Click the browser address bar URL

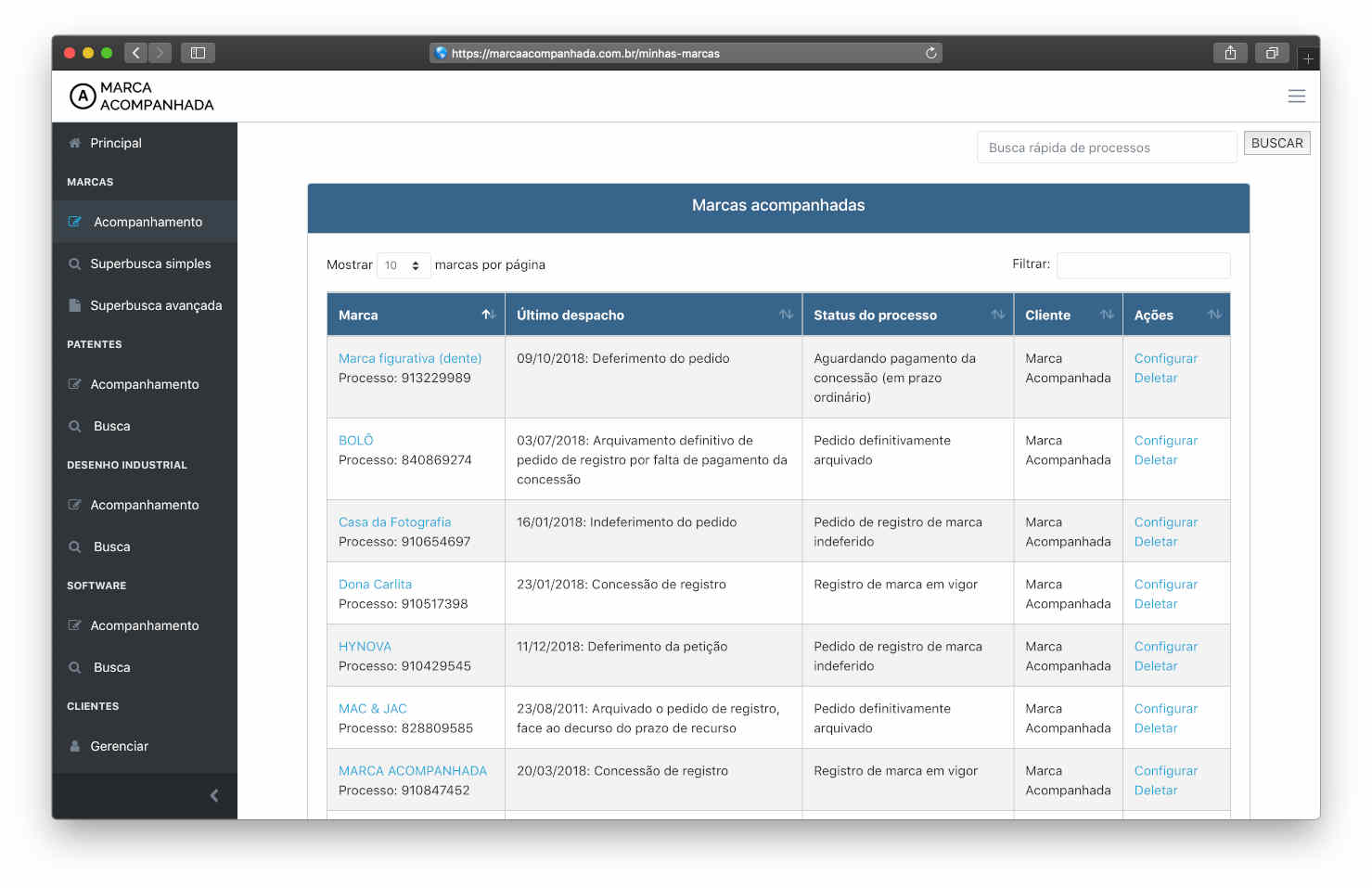click(585, 54)
